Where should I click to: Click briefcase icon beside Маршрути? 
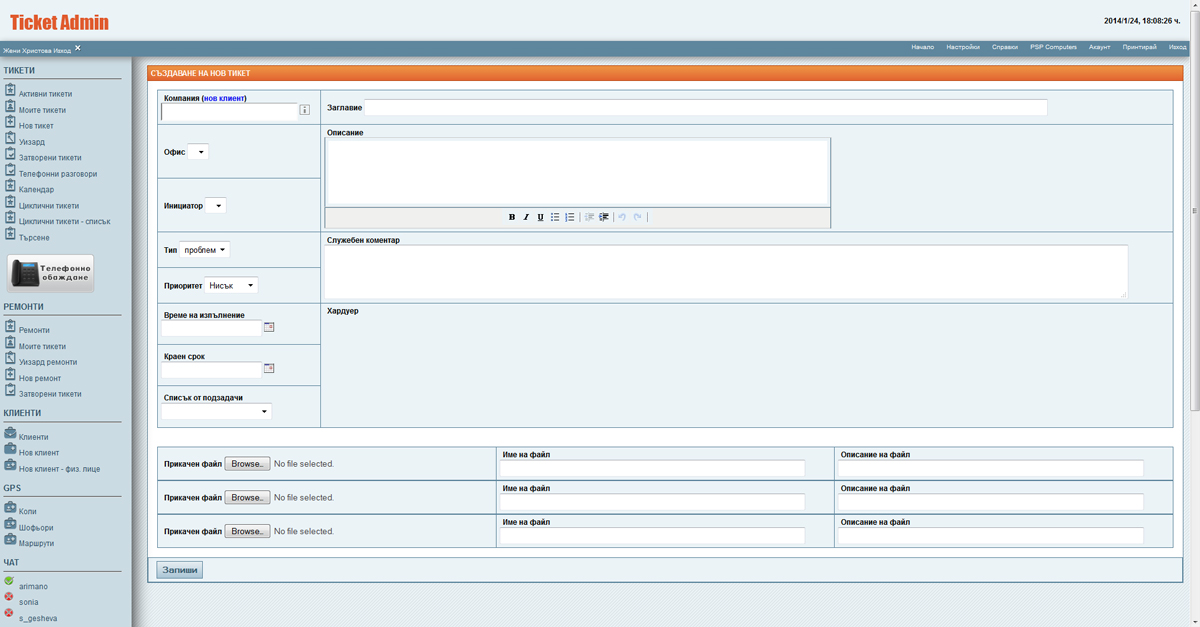10,540
